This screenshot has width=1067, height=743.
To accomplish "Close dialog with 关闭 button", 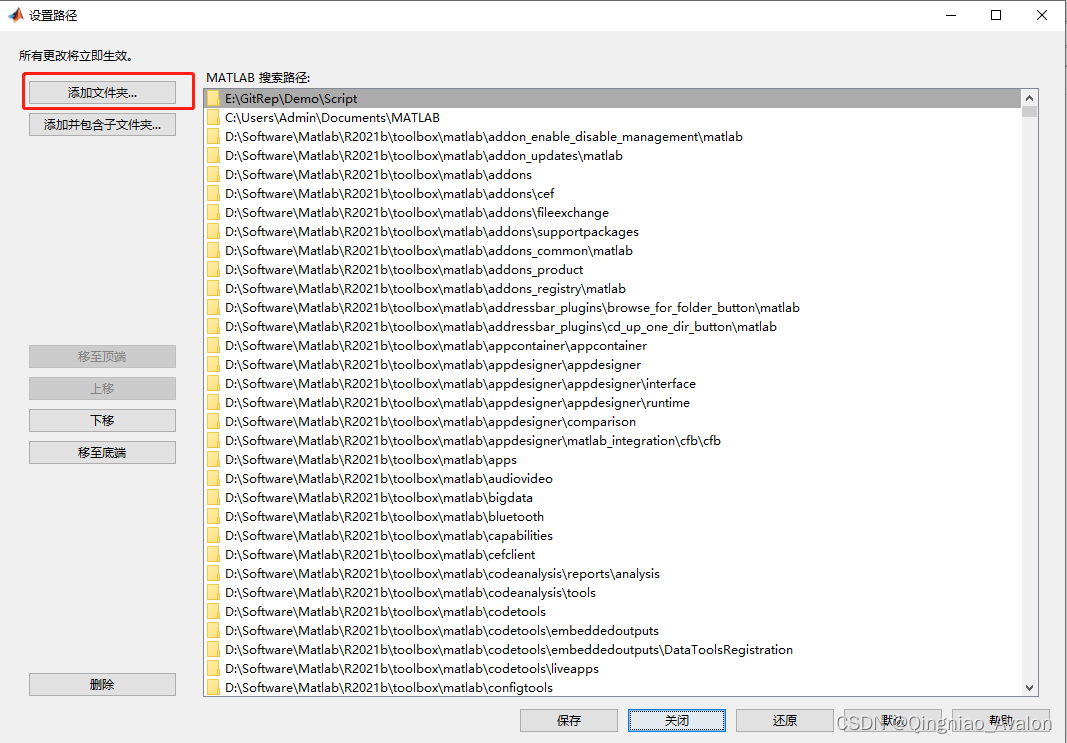I will (x=676, y=721).
